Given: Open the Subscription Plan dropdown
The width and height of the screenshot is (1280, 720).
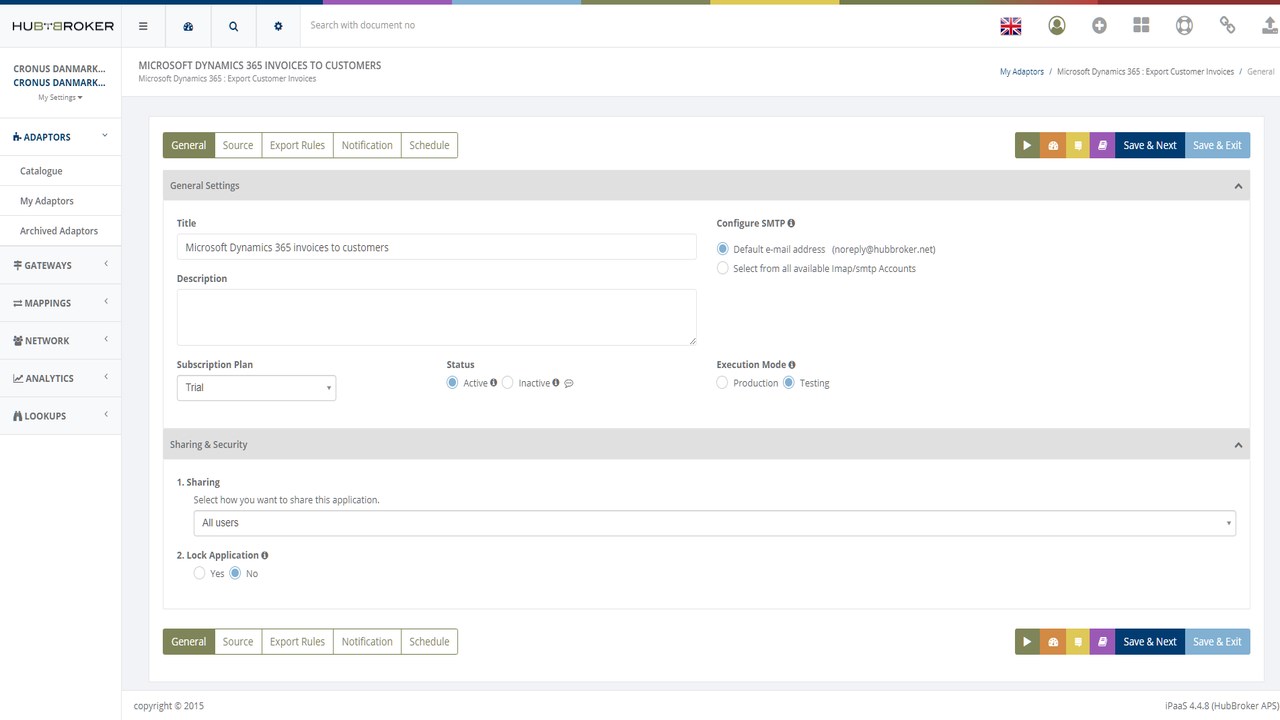Looking at the screenshot, I should point(256,388).
